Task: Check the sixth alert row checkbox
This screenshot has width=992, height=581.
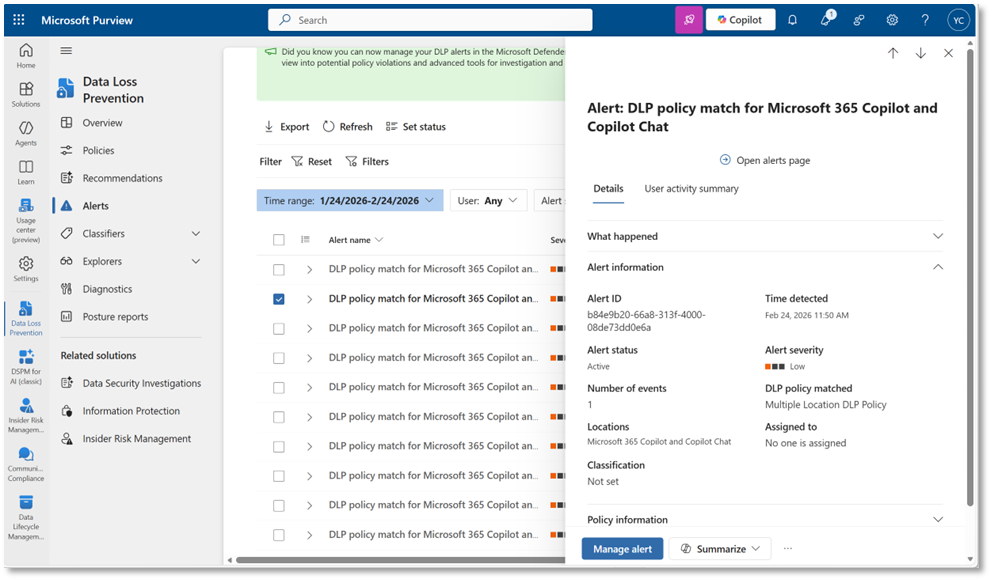Action: [x=278, y=417]
